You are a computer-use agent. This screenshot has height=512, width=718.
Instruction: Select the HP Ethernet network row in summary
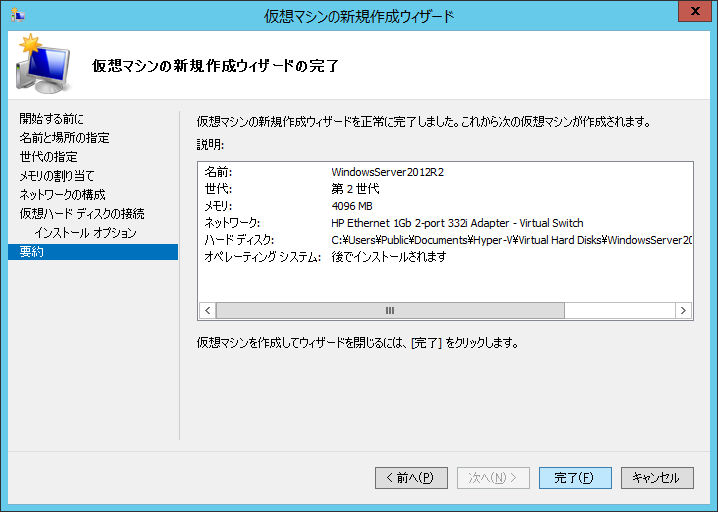(457, 223)
